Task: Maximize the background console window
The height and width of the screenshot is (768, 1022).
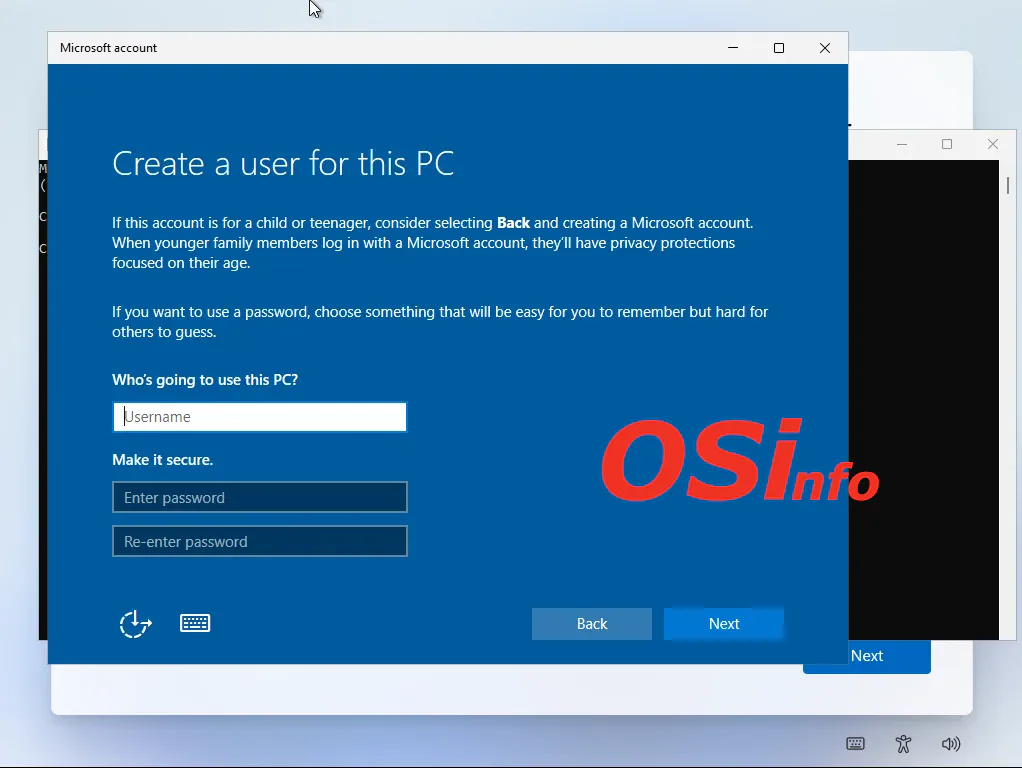Action: [947, 145]
